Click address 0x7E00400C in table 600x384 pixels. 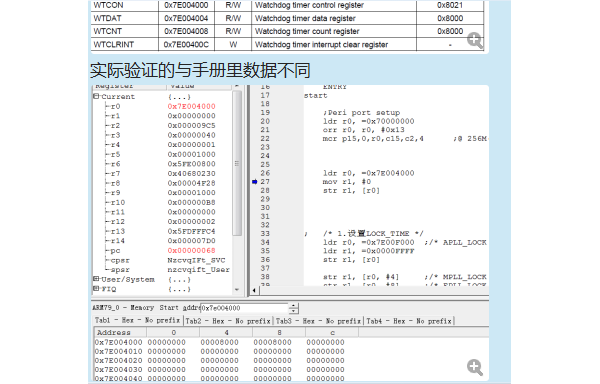tap(186, 44)
